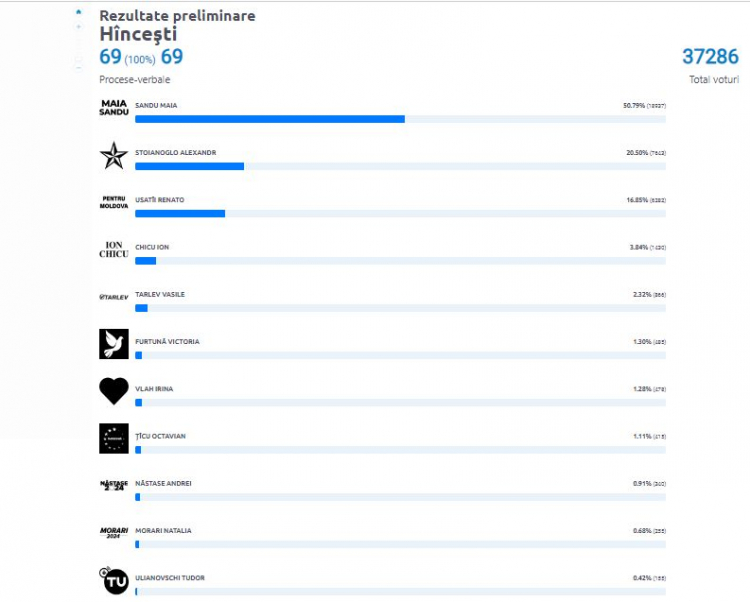Image resolution: width=750 pixels, height=602 pixels.
Task: Click the Sandu Maia vote progress bar
Action: tap(400, 119)
